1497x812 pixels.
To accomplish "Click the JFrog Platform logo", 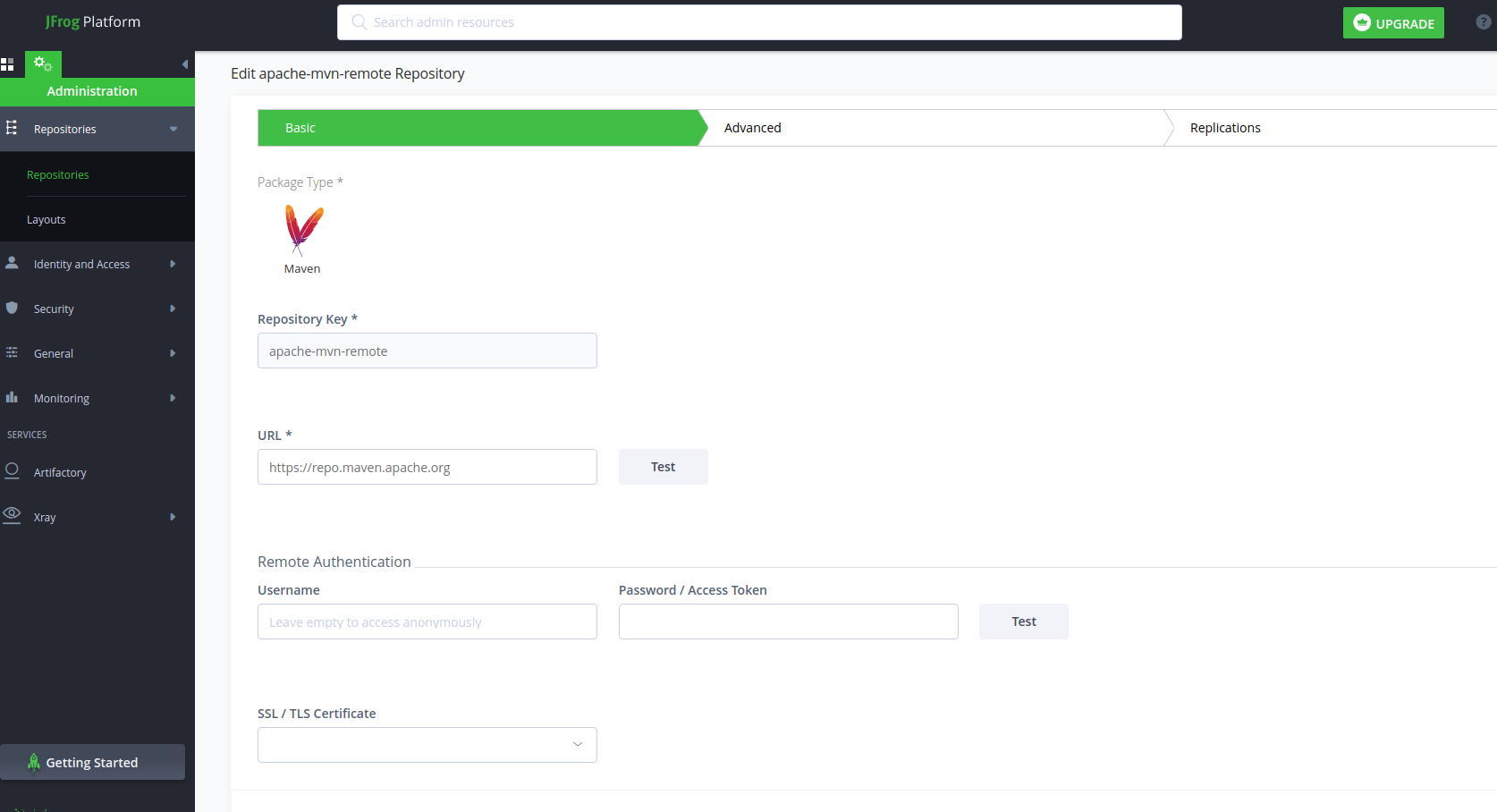I will tap(93, 21).
